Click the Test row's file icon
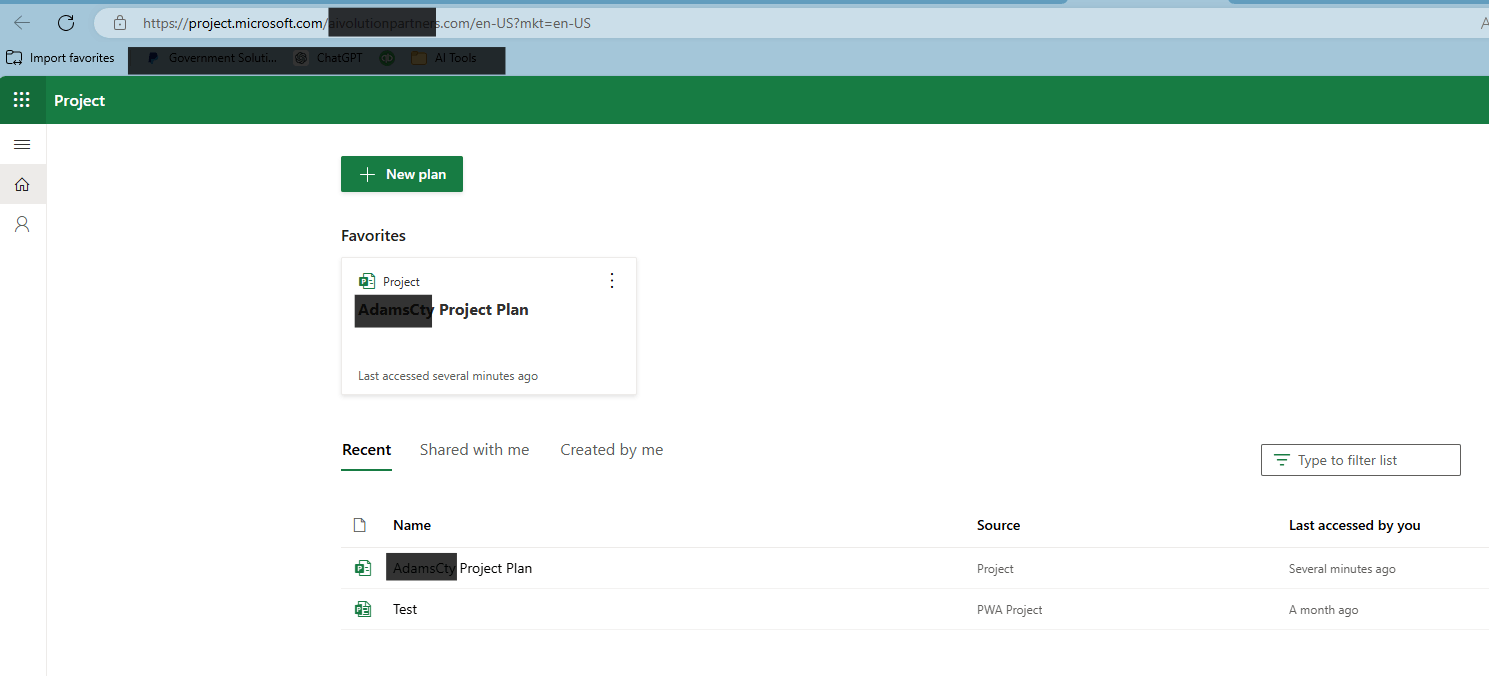Image resolution: width=1489 pixels, height=676 pixels. (x=363, y=609)
